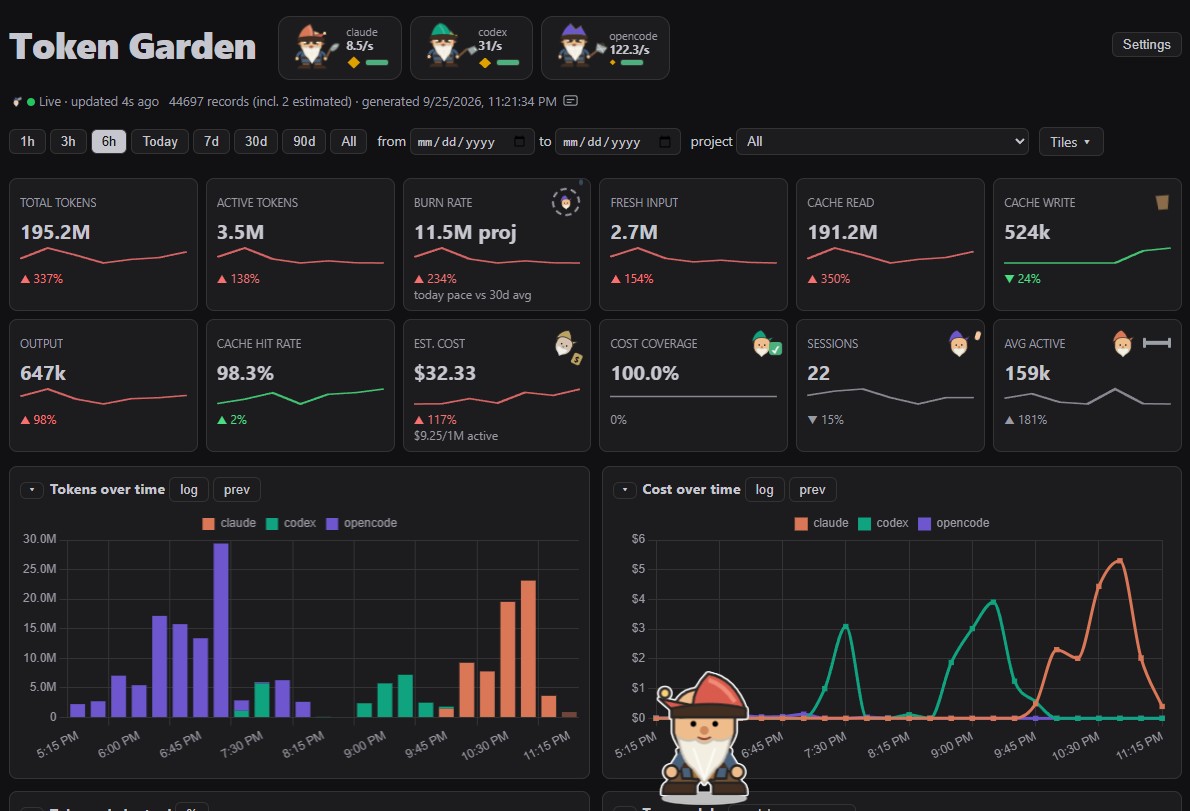Click the green bar under codex rate
The image size is (1190, 811).
tap(508, 63)
